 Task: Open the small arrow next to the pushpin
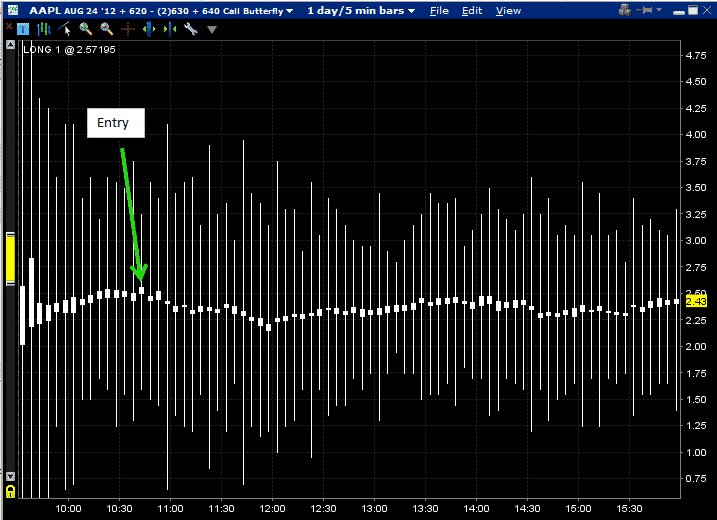[x=659, y=10]
